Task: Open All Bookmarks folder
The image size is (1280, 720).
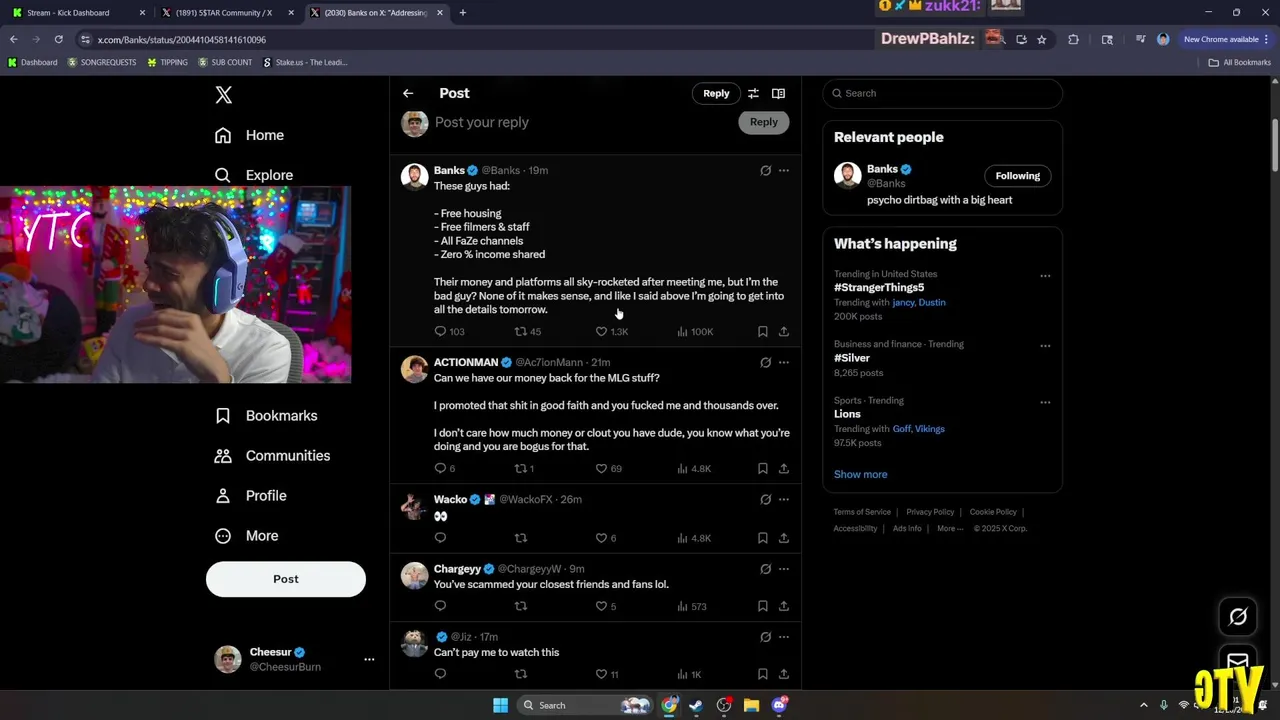Action: pyautogui.click(x=1239, y=62)
